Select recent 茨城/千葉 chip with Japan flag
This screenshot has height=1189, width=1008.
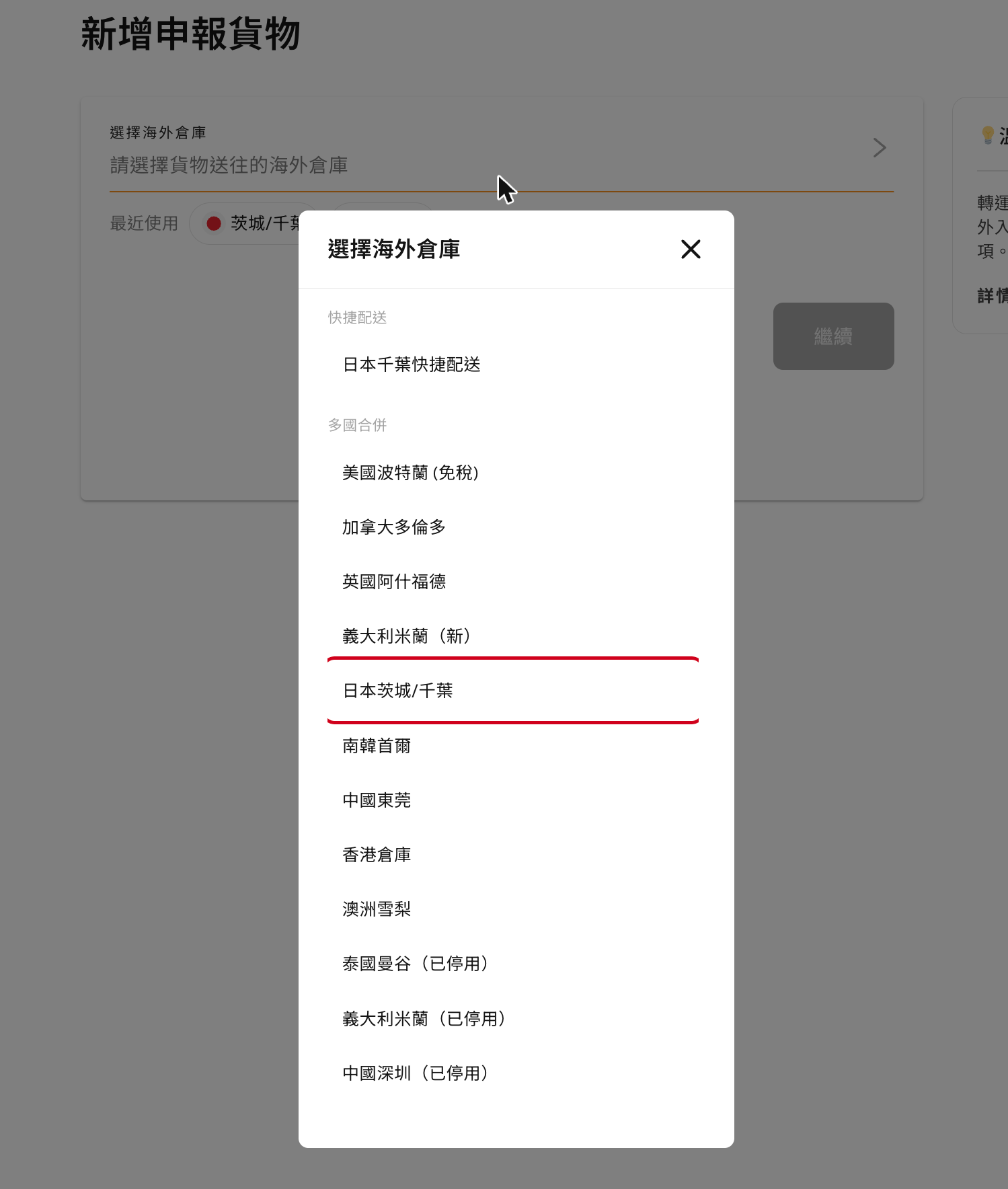coord(245,223)
